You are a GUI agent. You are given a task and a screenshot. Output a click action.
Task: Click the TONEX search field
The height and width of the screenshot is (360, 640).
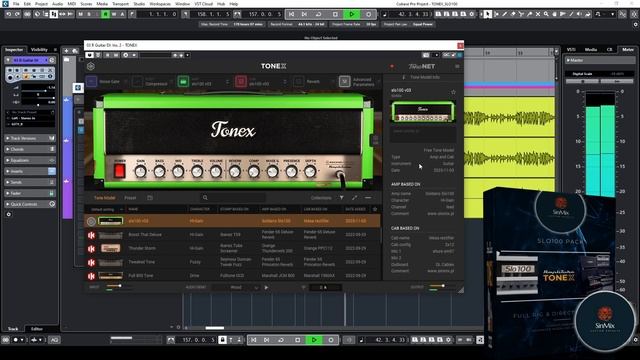point(233,198)
